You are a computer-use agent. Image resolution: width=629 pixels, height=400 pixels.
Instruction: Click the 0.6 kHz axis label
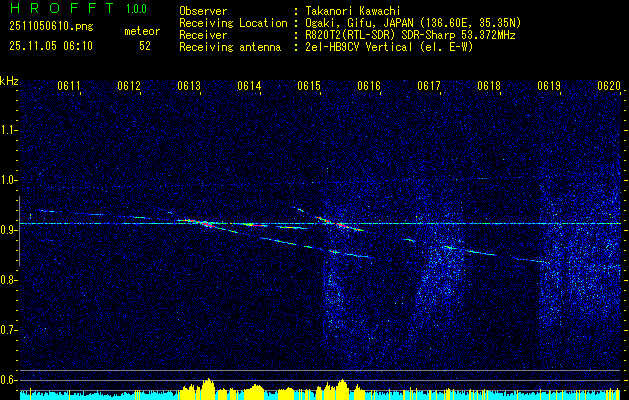coord(7,380)
